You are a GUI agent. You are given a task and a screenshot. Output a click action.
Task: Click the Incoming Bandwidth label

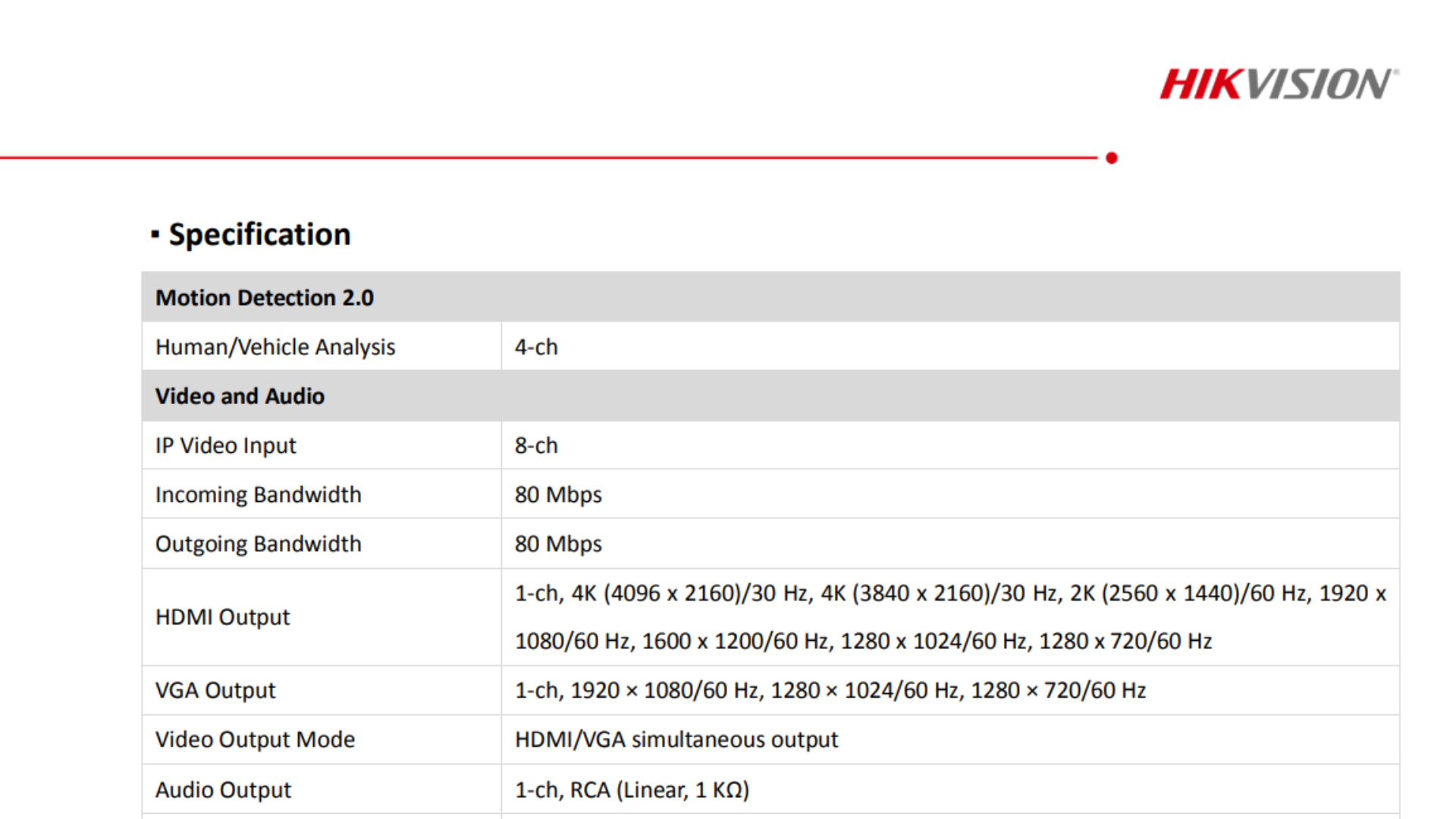point(258,494)
